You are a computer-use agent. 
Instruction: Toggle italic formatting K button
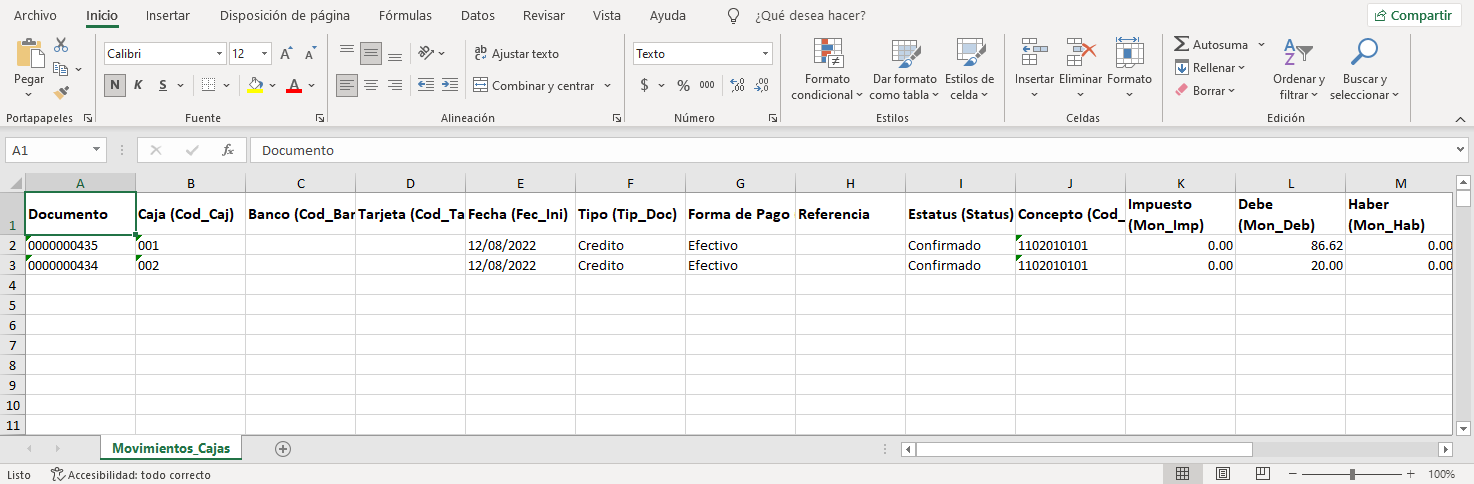tap(138, 85)
